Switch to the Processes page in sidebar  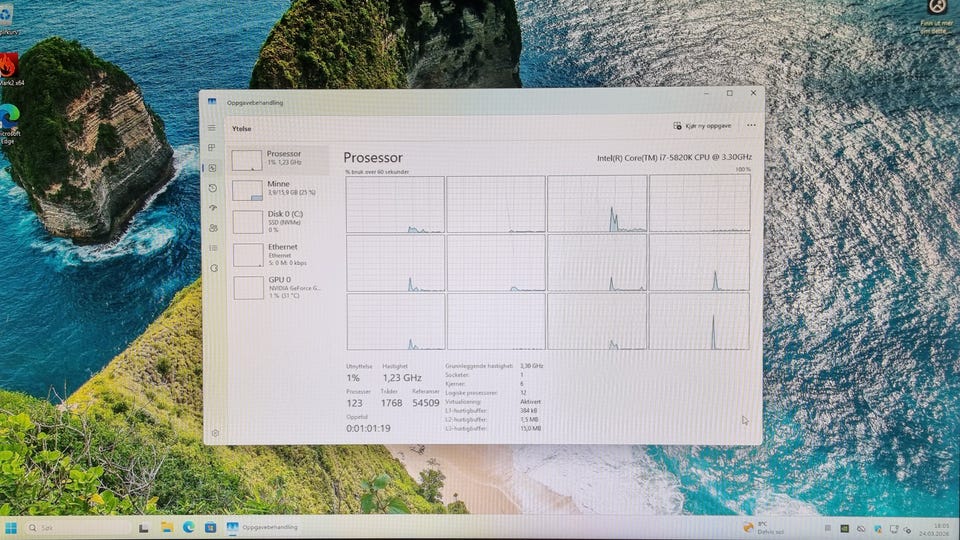(212, 148)
